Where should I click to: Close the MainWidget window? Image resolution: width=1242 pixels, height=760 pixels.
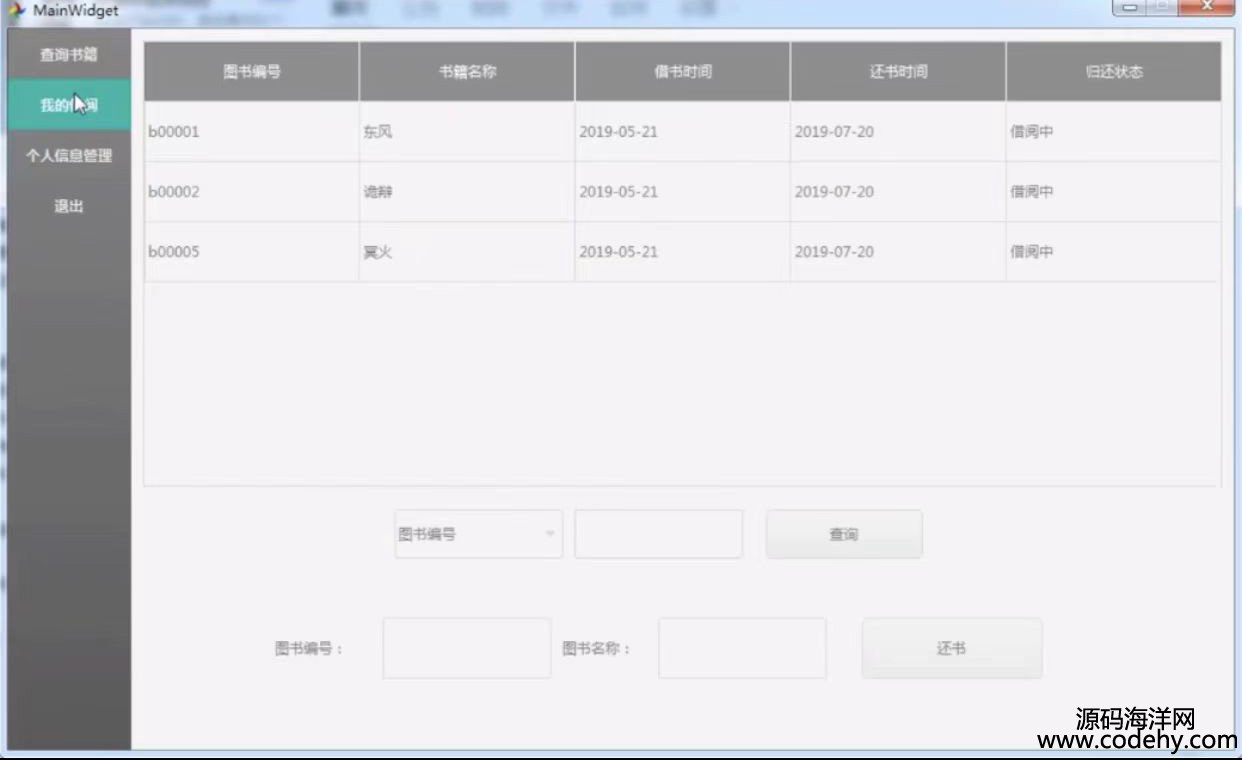(x=1205, y=8)
